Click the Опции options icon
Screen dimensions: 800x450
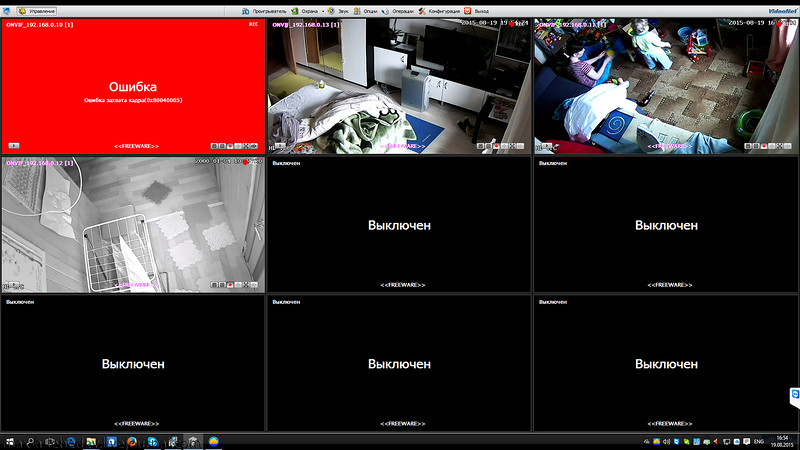tap(357, 11)
